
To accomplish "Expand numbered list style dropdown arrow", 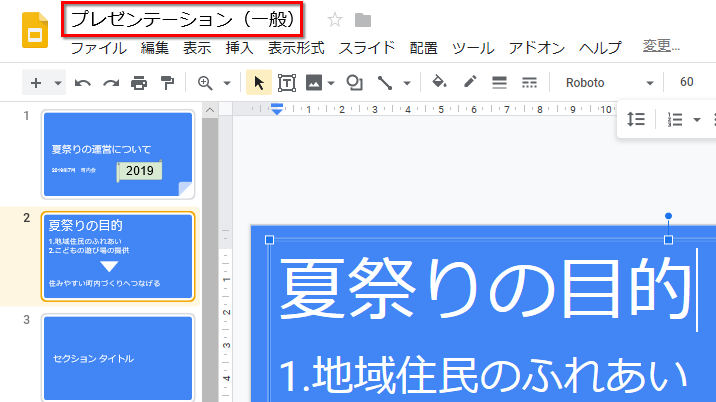I will click(696, 120).
